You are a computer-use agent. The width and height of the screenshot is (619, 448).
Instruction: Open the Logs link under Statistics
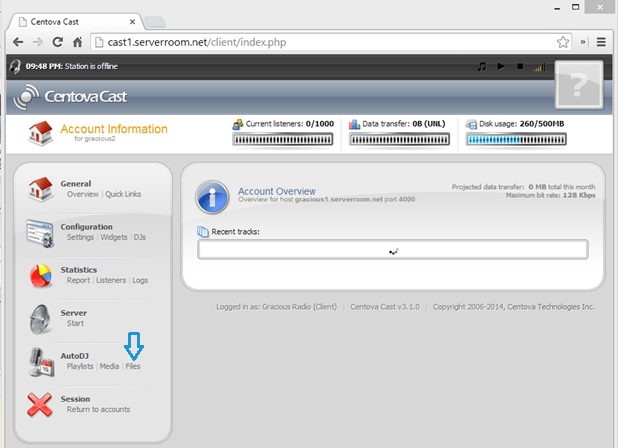point(140,280)
